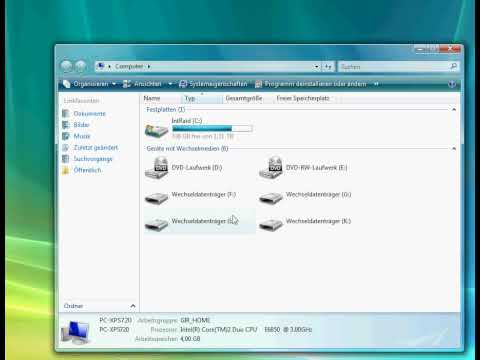Click the Musik icon in sidebar
Image resolution: width=480 pixels, height=360 pixels.
point(66,136)
